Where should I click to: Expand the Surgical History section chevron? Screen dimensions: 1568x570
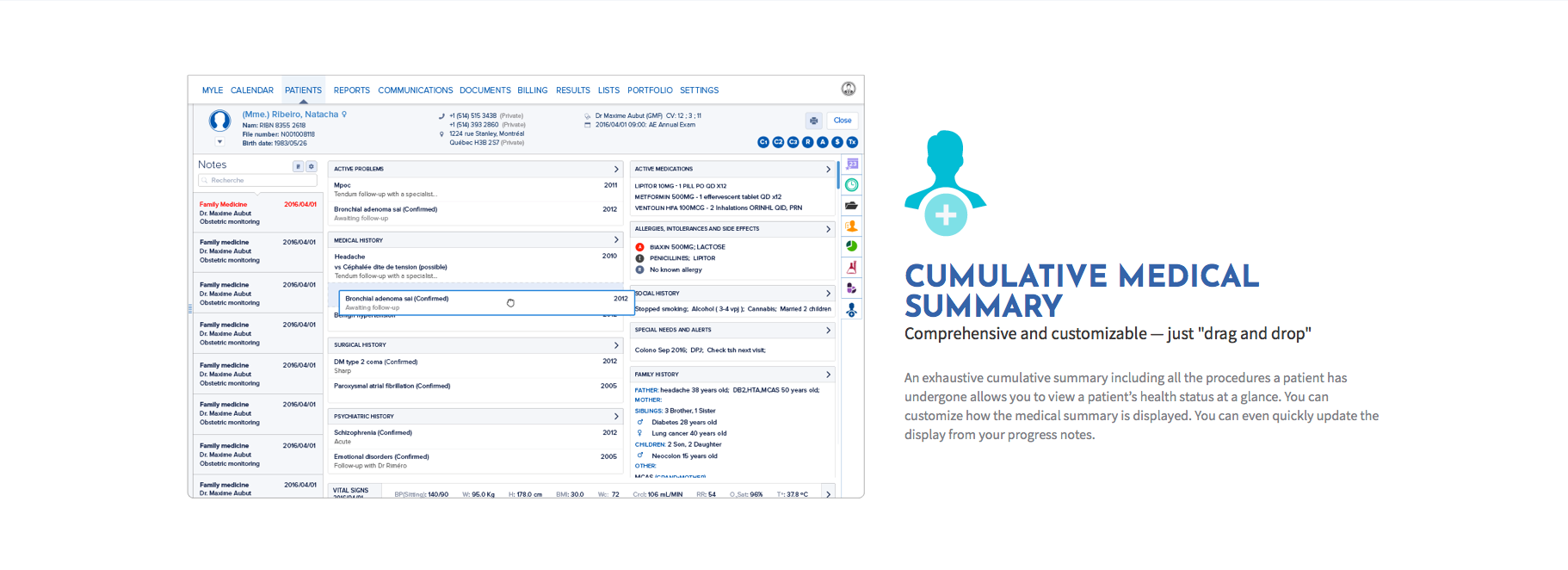coord(616,345)
